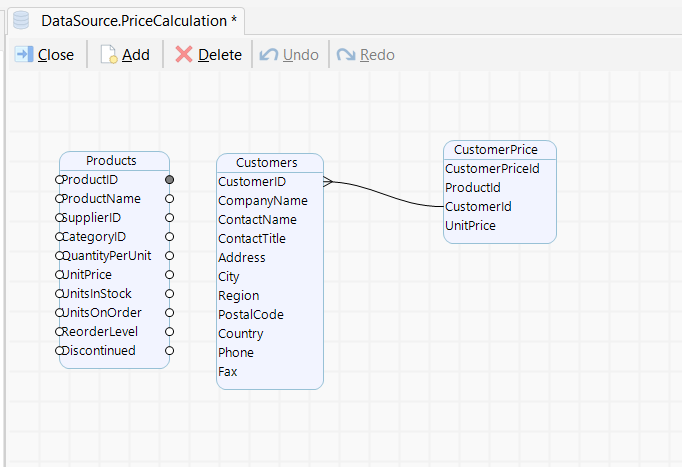Image resolution: width=682 pixels, height=467 pixels.
Task: Click the Add new document icon
Action: (x=109, y=55)
